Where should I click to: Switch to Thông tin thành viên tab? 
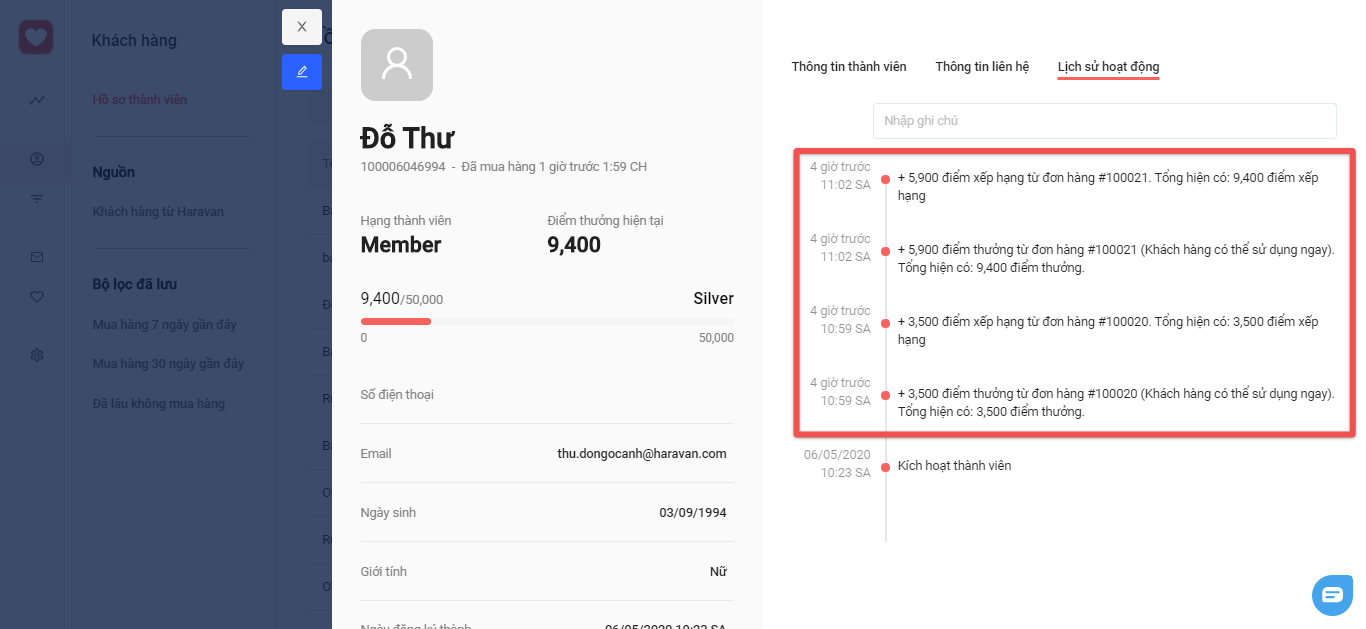849,67
